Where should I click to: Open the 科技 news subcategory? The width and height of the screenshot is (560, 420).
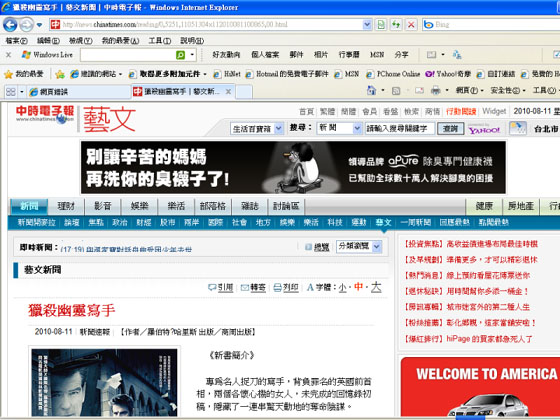335,222
